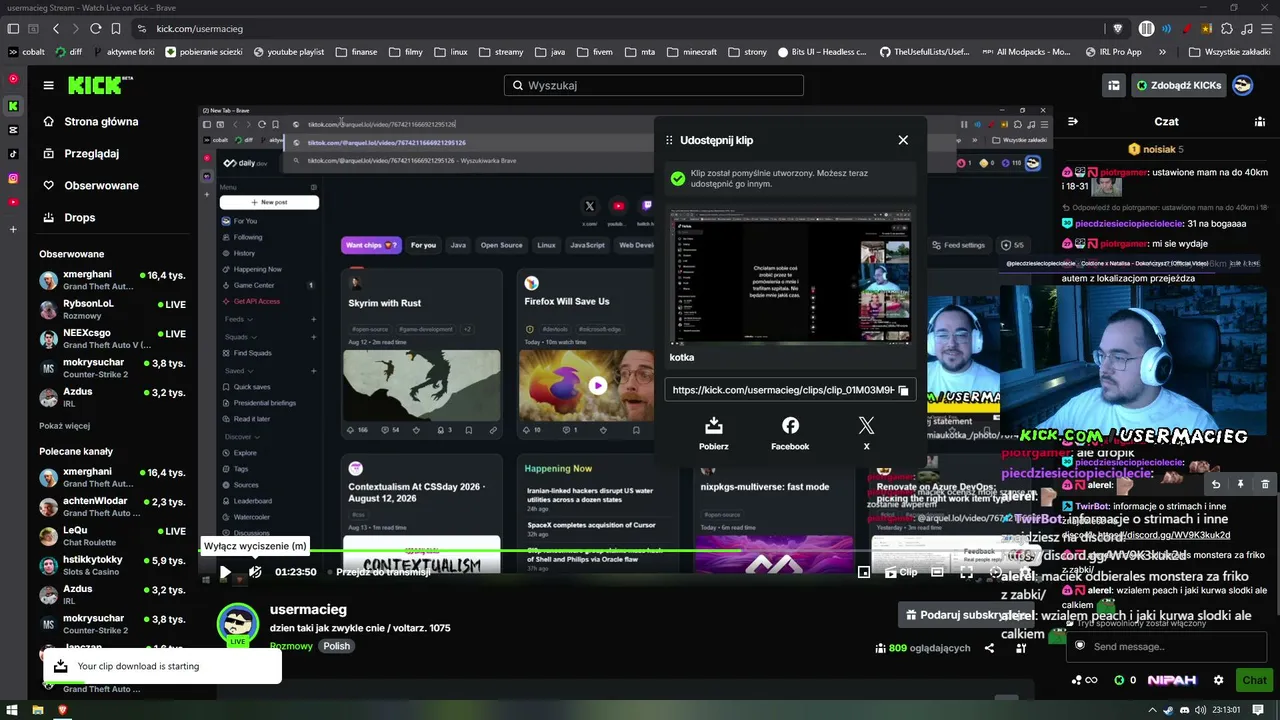
Task: Share the clip on X
Action: click(866, 433)
